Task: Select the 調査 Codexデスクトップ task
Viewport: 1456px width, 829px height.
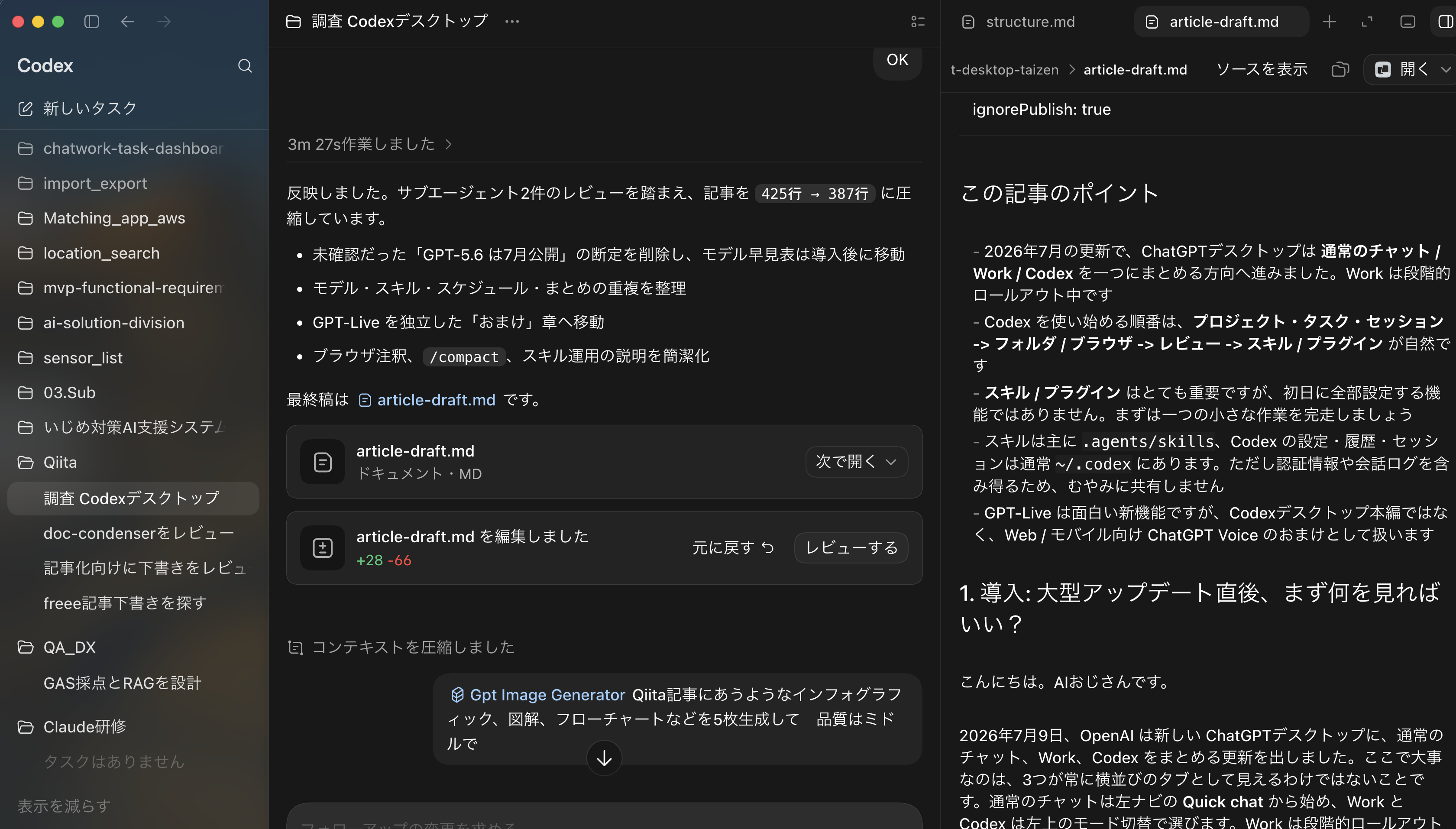Action: click(x=133, y=498)
